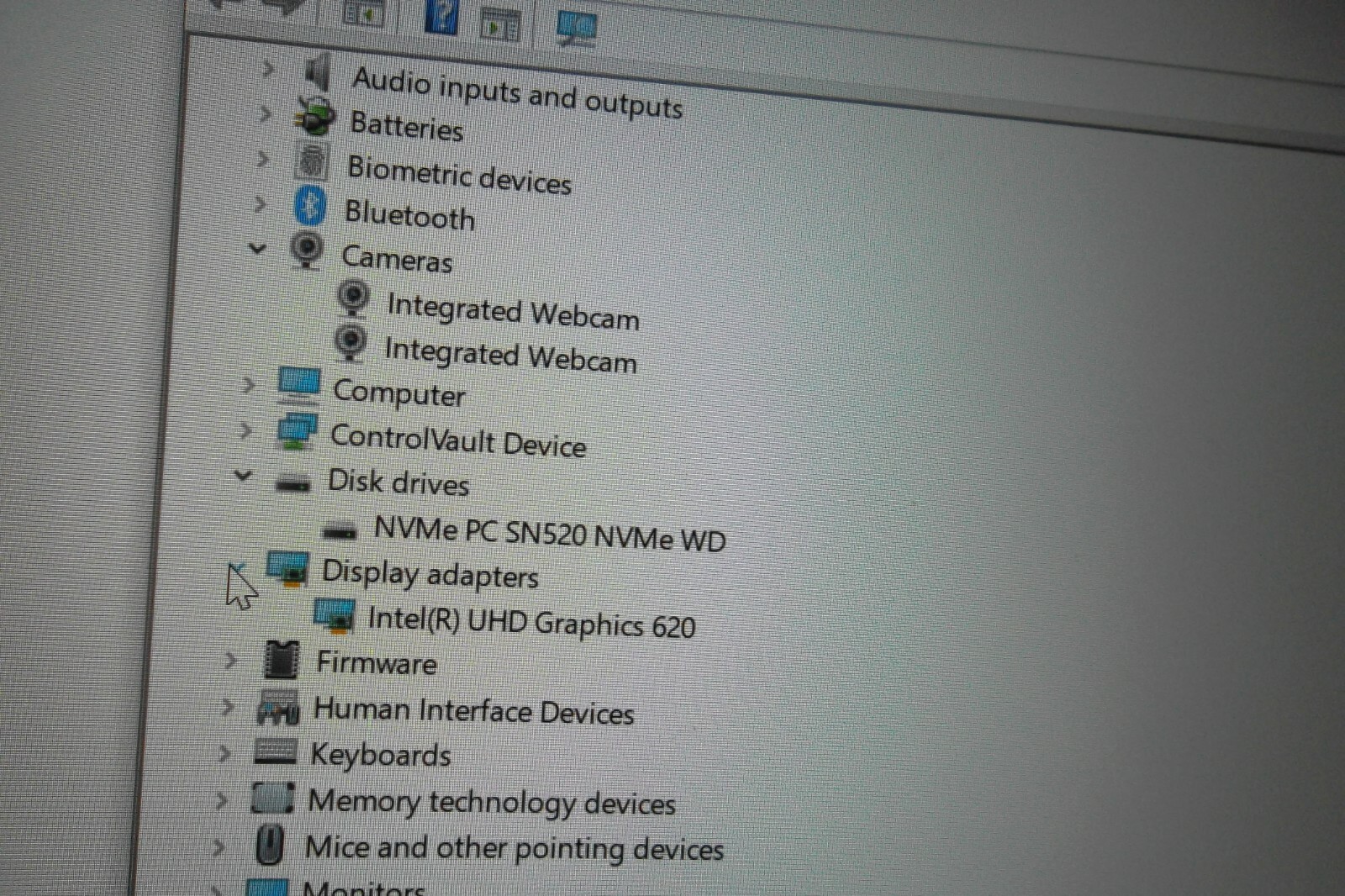Click the keyboard icon beside Keyboards
This screenshot has width=1345, height=896.
275,751
